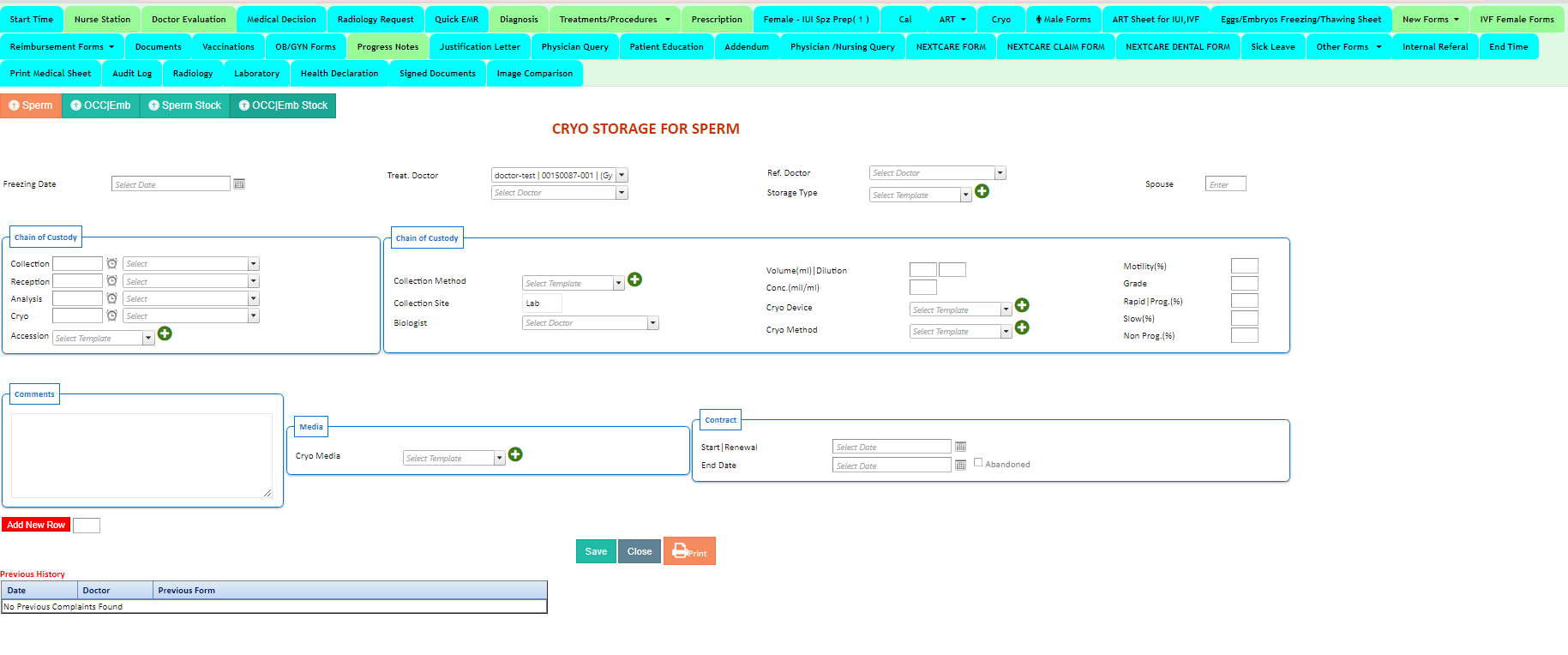Switch to the Sperm tab
1568x655 pixels.
tap(31, 105)
